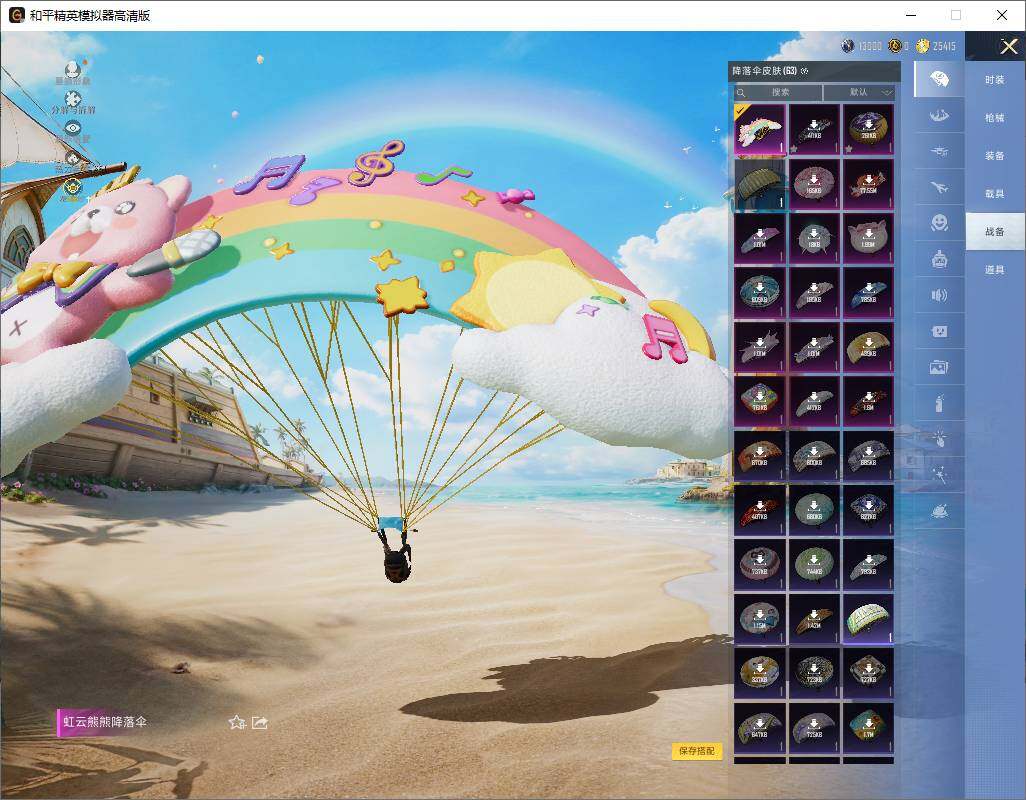Select the spray can category icon
This screenshot has width=1026, height=800.
pos(939,403)
